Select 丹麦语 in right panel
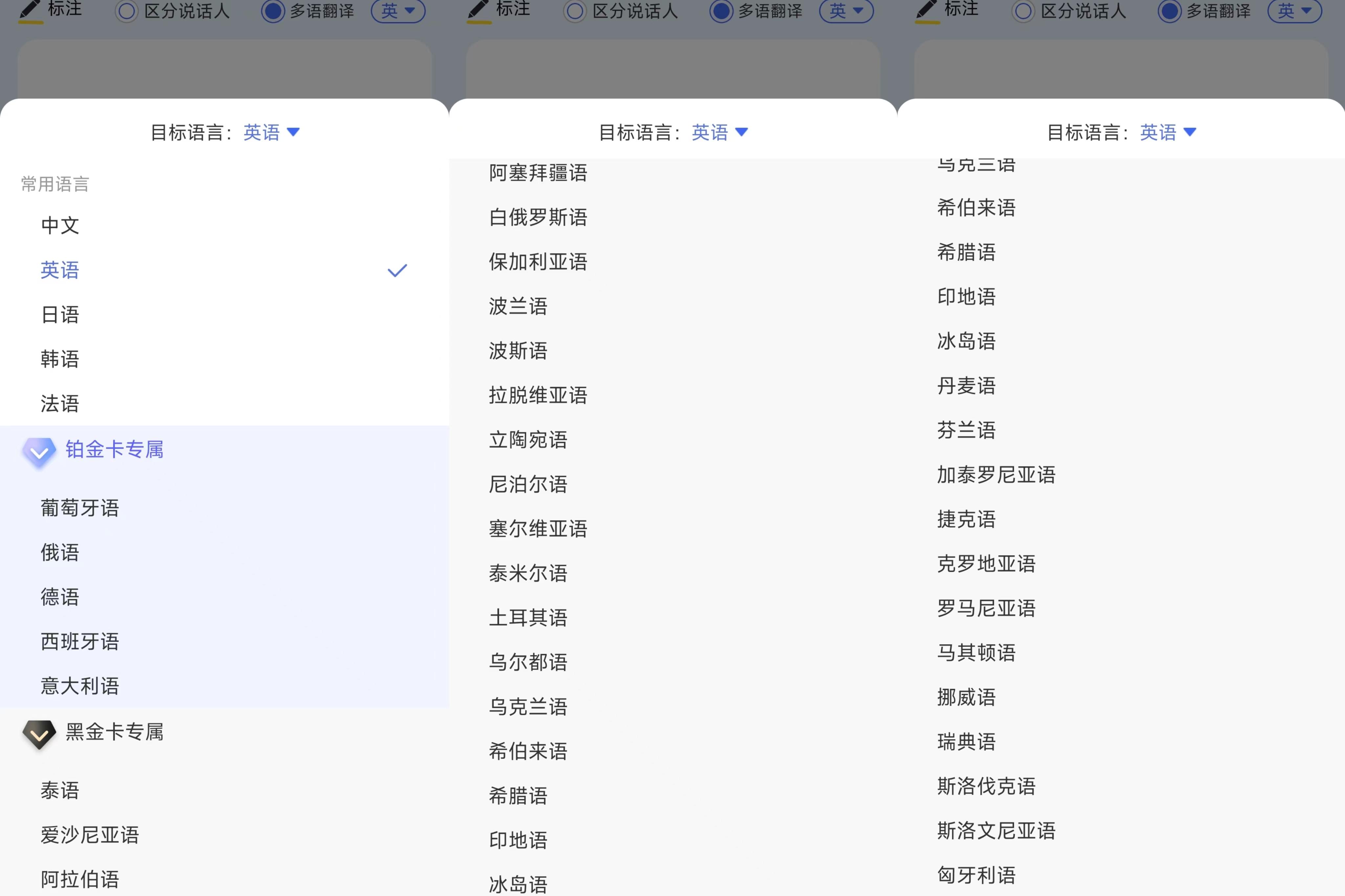 967,386
